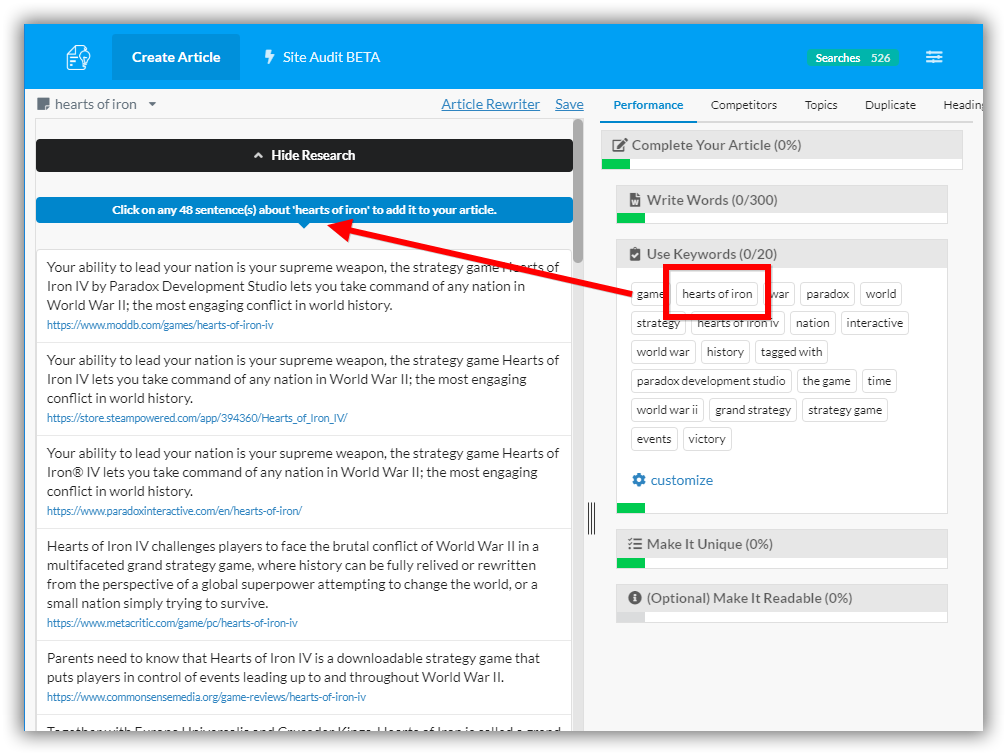Select the 'victory' keyword tag
This screenshot has width=1007, height=755.
(706, 439)
